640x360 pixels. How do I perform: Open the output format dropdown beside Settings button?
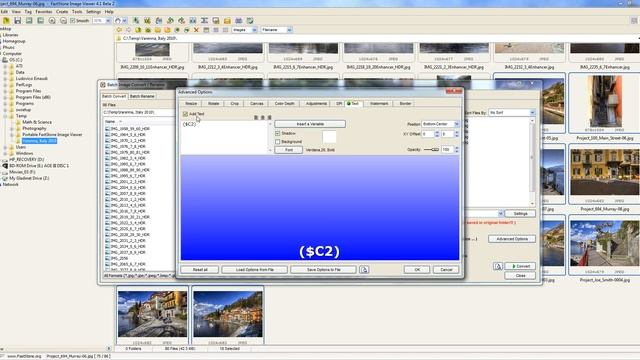tap(500, 213)
